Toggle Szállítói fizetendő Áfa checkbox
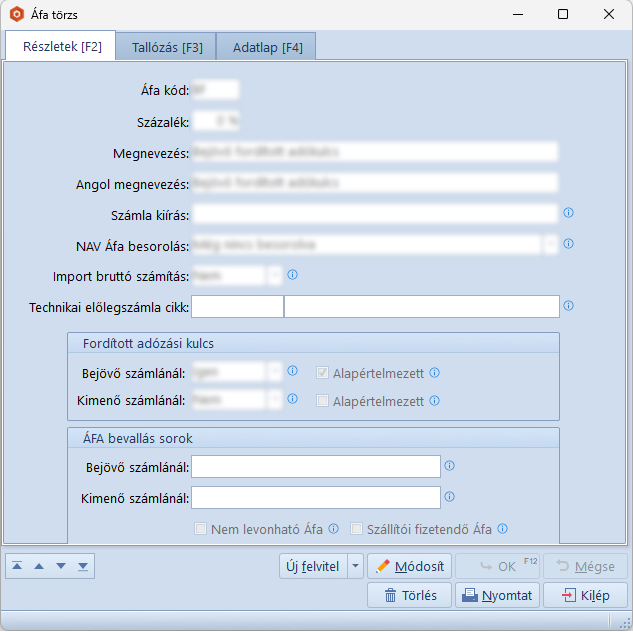This screenshot has height=632, width=633. point(357,529)
